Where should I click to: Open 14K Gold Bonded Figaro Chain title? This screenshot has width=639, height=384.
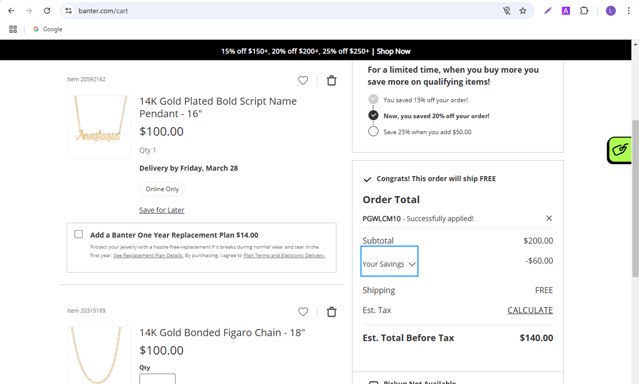point(222,333)
